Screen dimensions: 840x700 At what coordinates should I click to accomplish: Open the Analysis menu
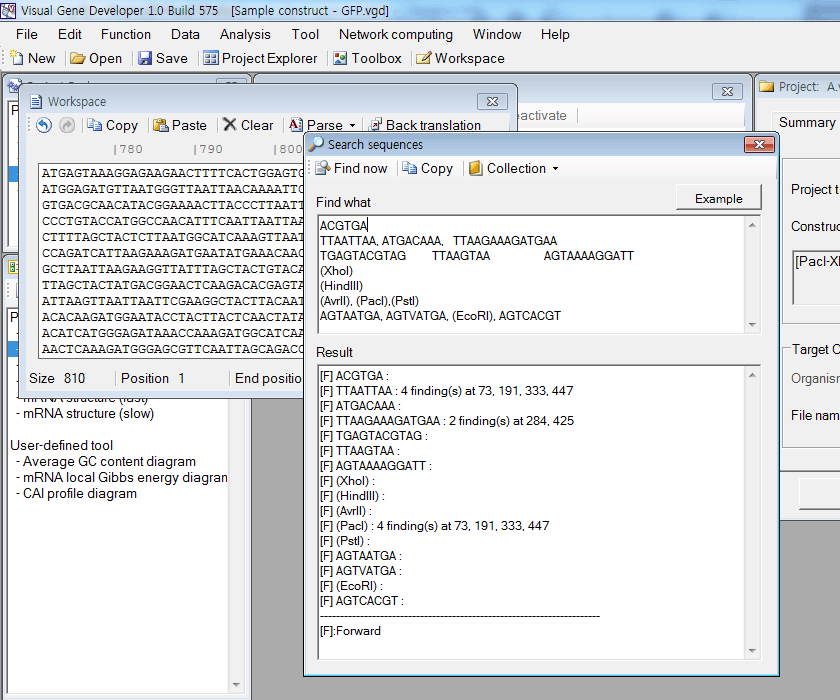coord(245,34)
